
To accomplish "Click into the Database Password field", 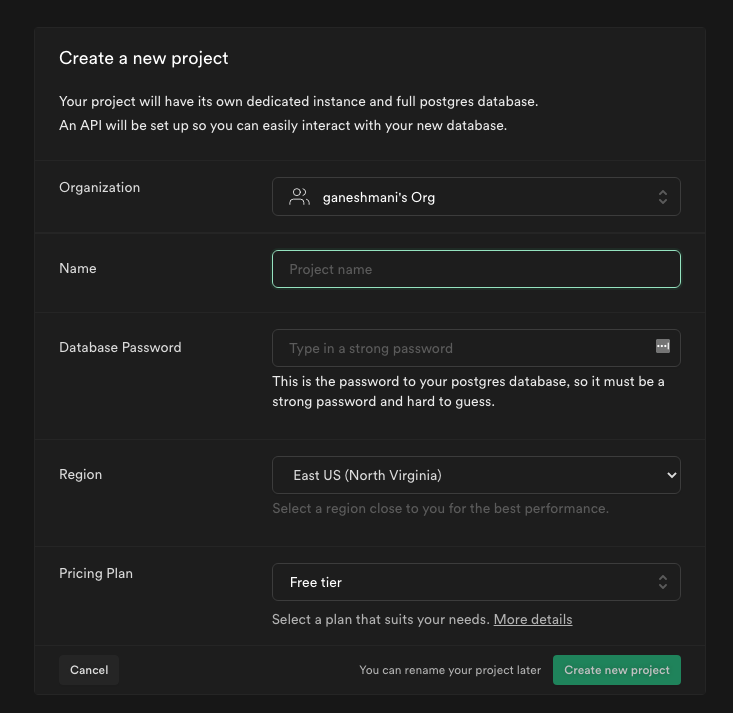I will pyautogui.click(x=460, y=348).
